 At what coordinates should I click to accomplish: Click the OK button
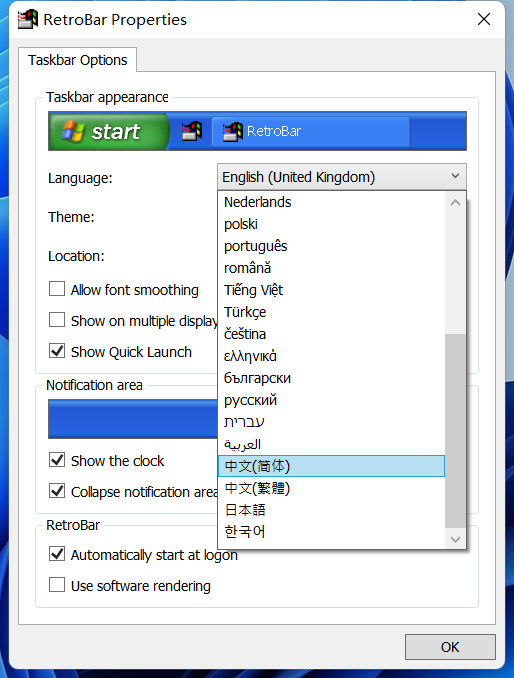point(450,647)
